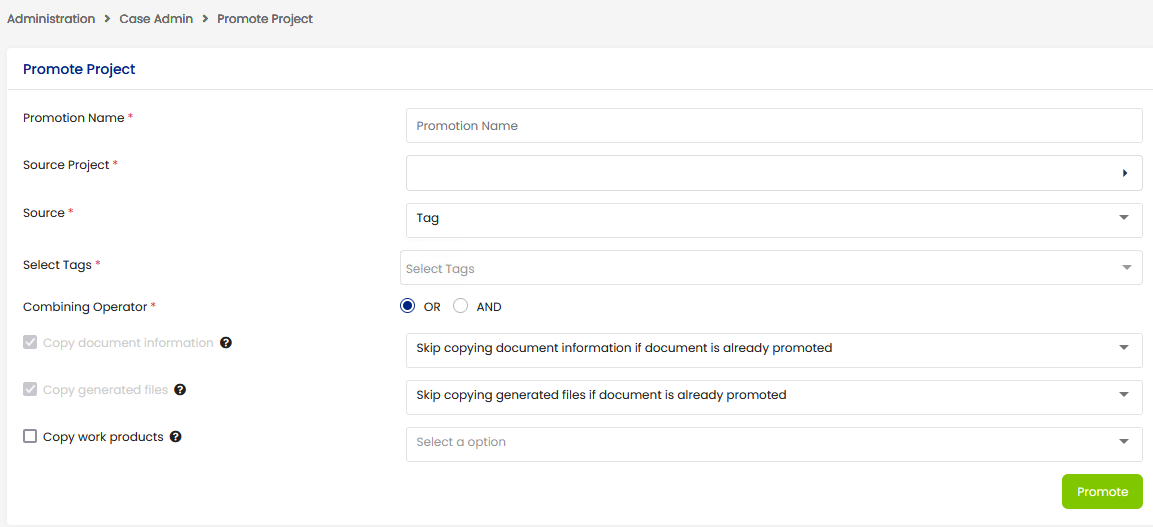
Task: Click the Combining Operator label
Action: 85,307
